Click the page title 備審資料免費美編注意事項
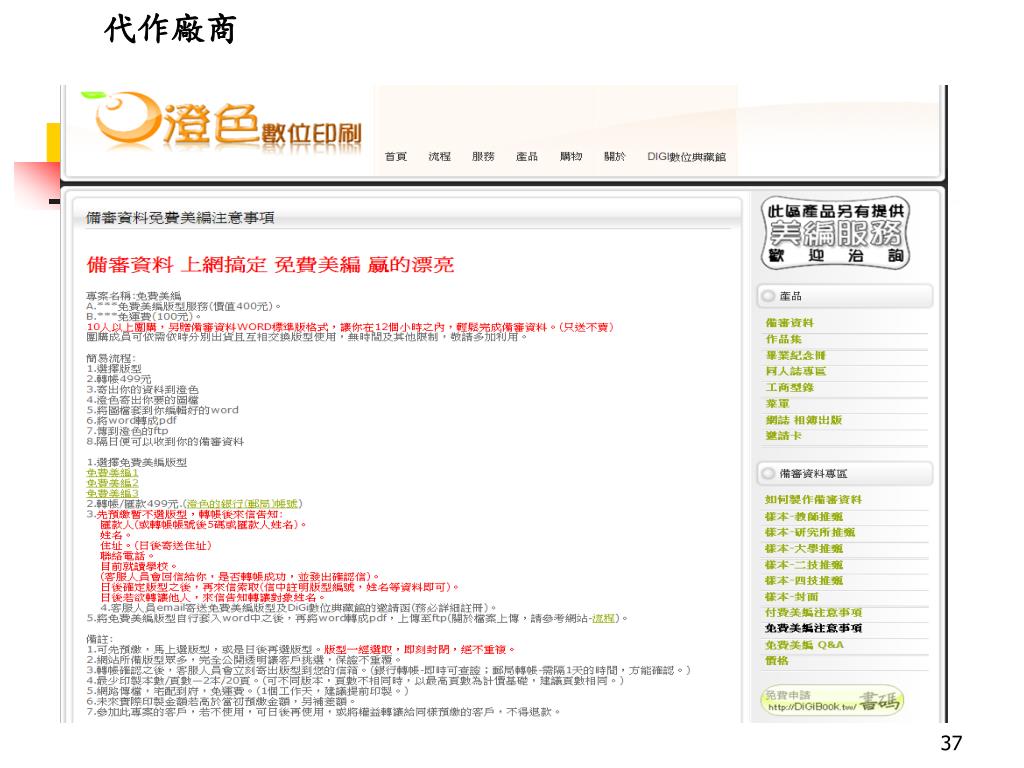 click(x=180, y=218)
